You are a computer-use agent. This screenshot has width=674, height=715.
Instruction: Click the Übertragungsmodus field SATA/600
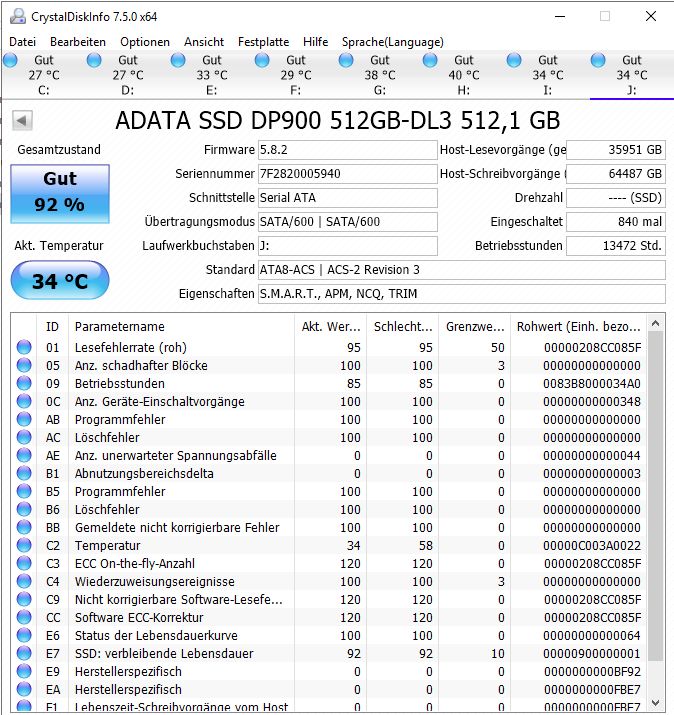click(347, 222)
